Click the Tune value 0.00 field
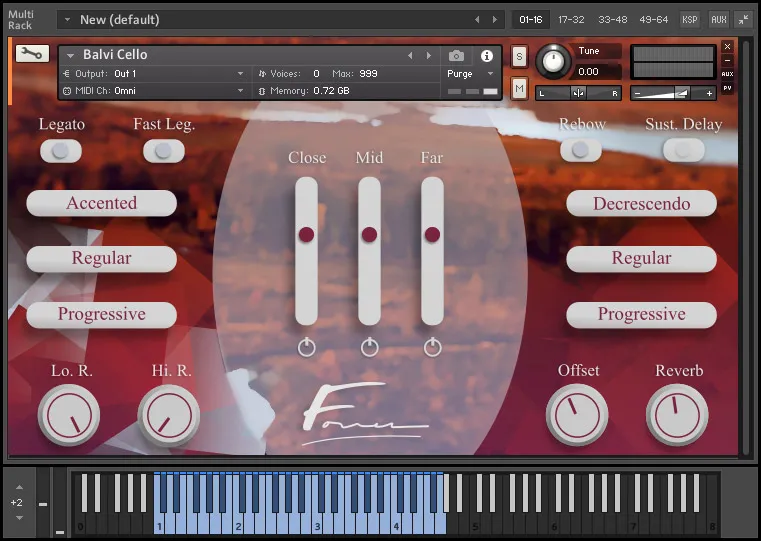Screen dimensions: 761x541 click(x=598, y=72)
